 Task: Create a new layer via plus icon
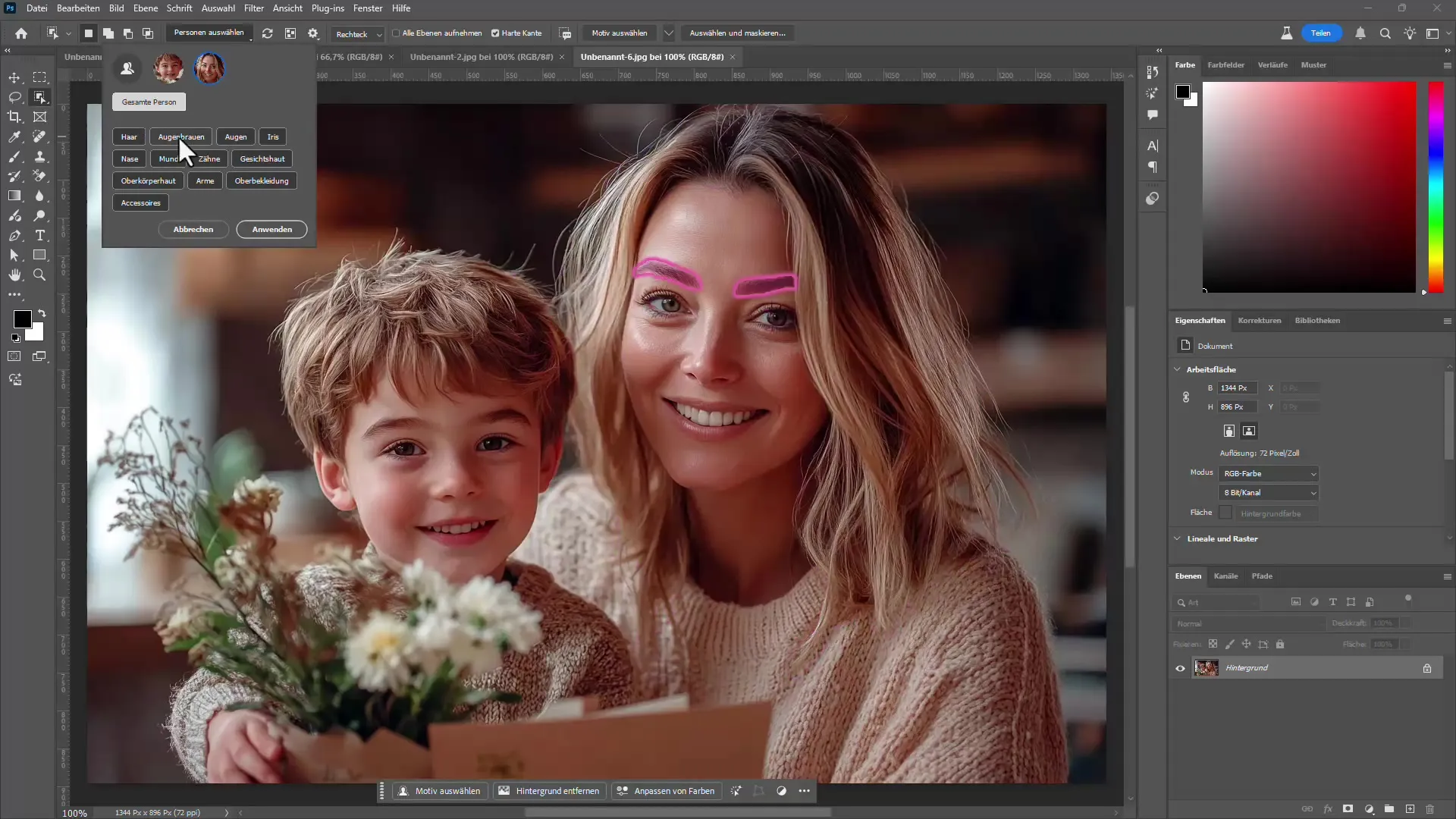1410,809
